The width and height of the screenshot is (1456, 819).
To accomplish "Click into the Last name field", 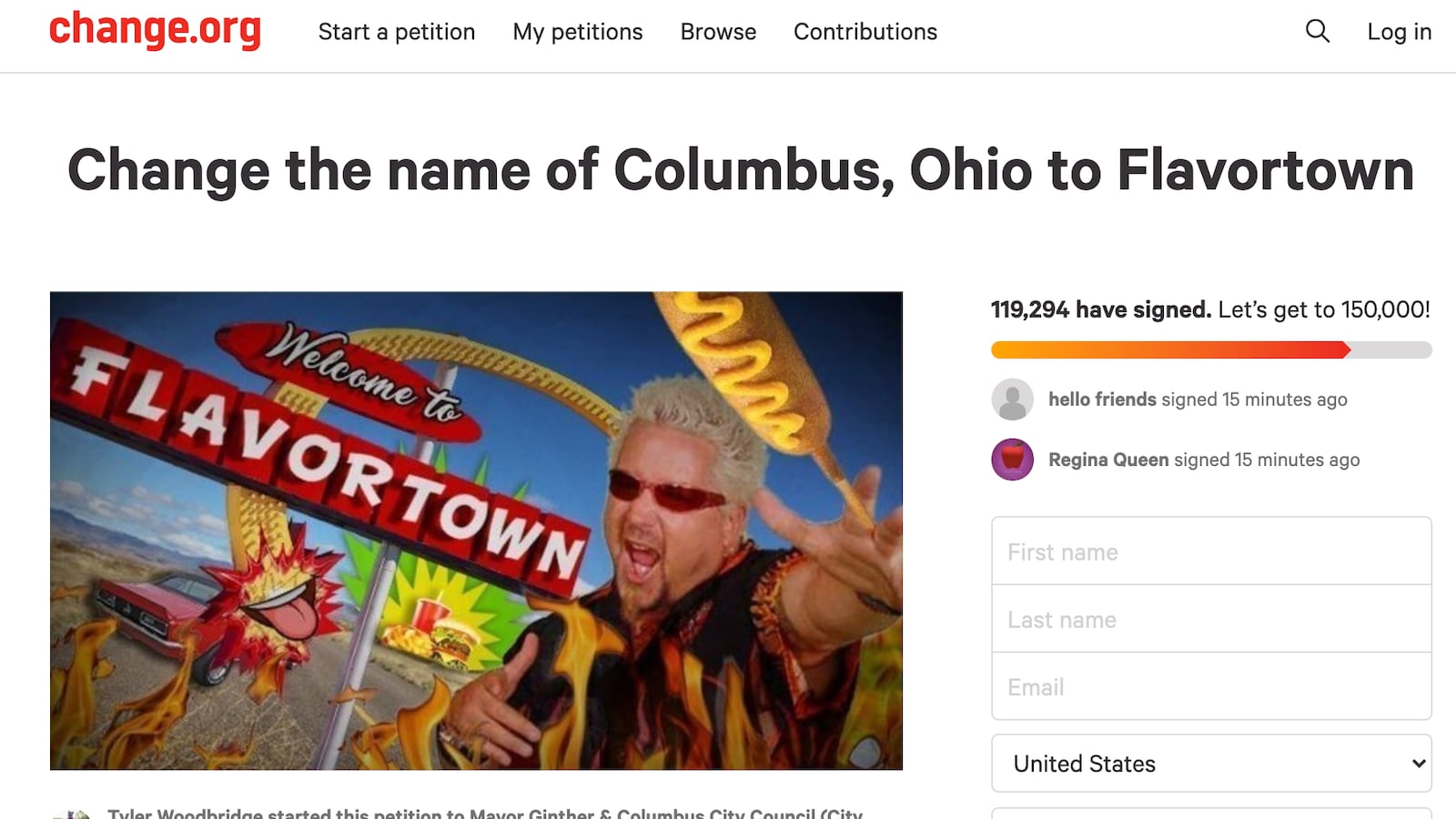I will [x=1210, y=619].
